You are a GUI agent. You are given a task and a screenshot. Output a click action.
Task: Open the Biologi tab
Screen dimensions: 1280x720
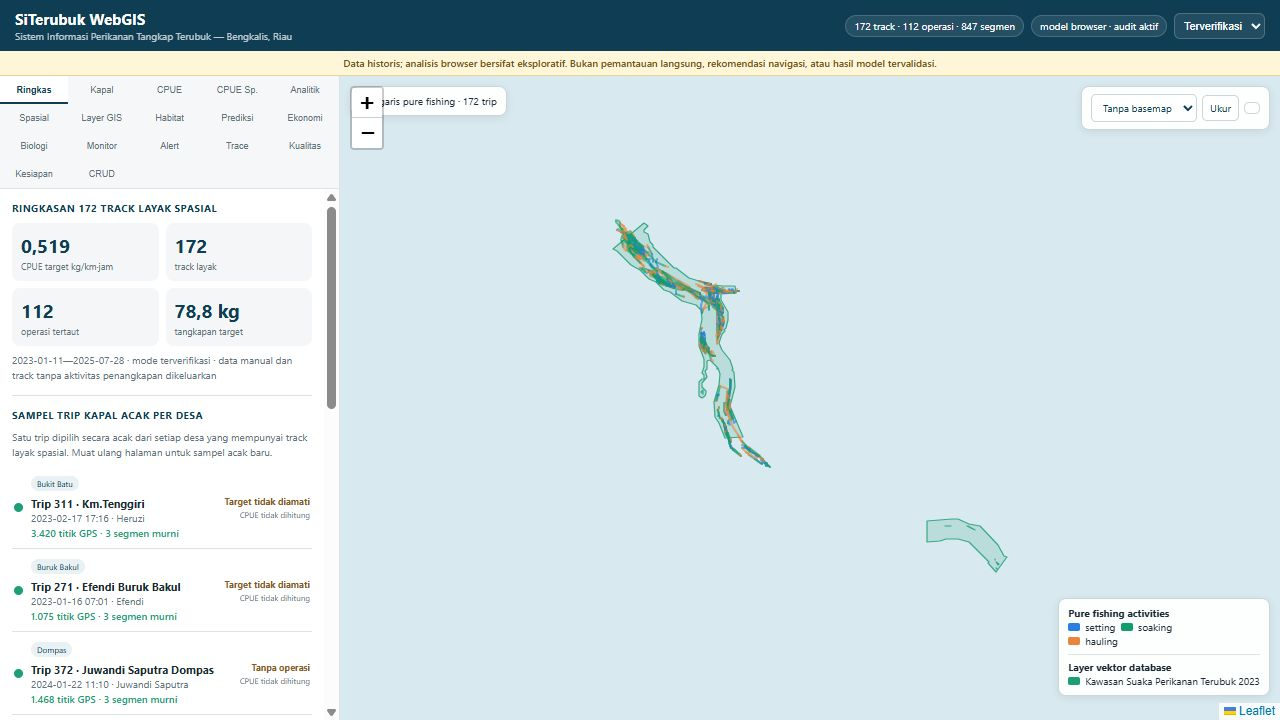click(x=34, y=146)
